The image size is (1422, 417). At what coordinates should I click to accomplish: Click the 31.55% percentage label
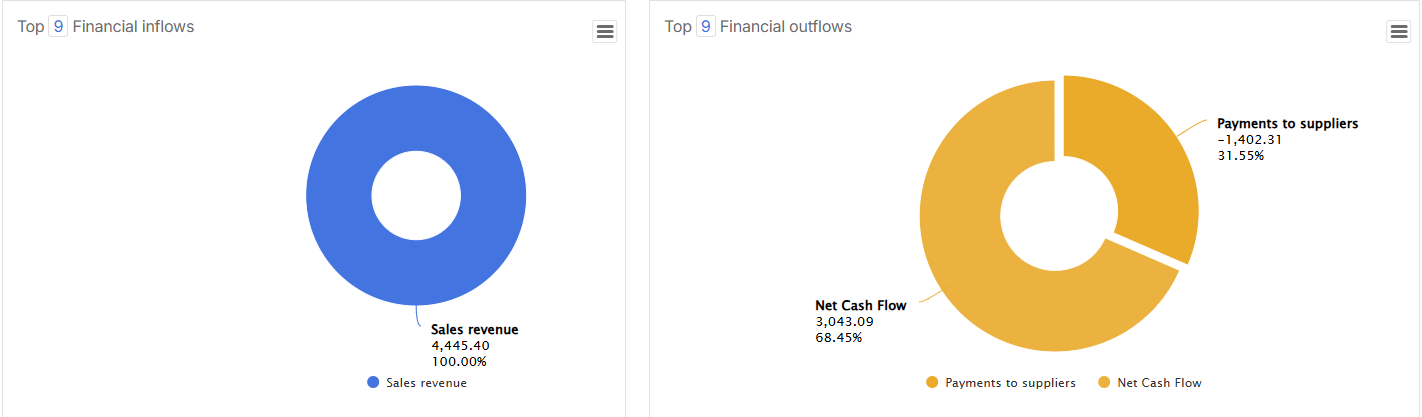tap(1240, 155)
